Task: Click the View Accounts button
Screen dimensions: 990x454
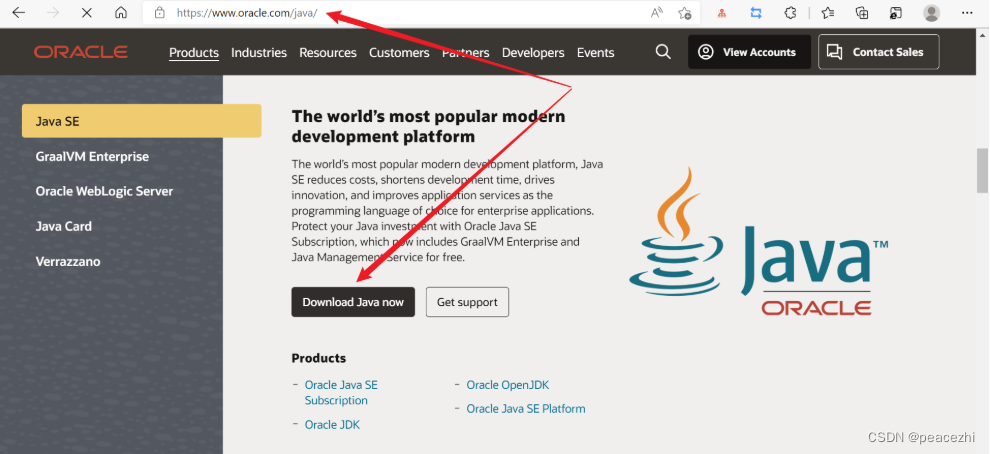Action: [749, 52]
